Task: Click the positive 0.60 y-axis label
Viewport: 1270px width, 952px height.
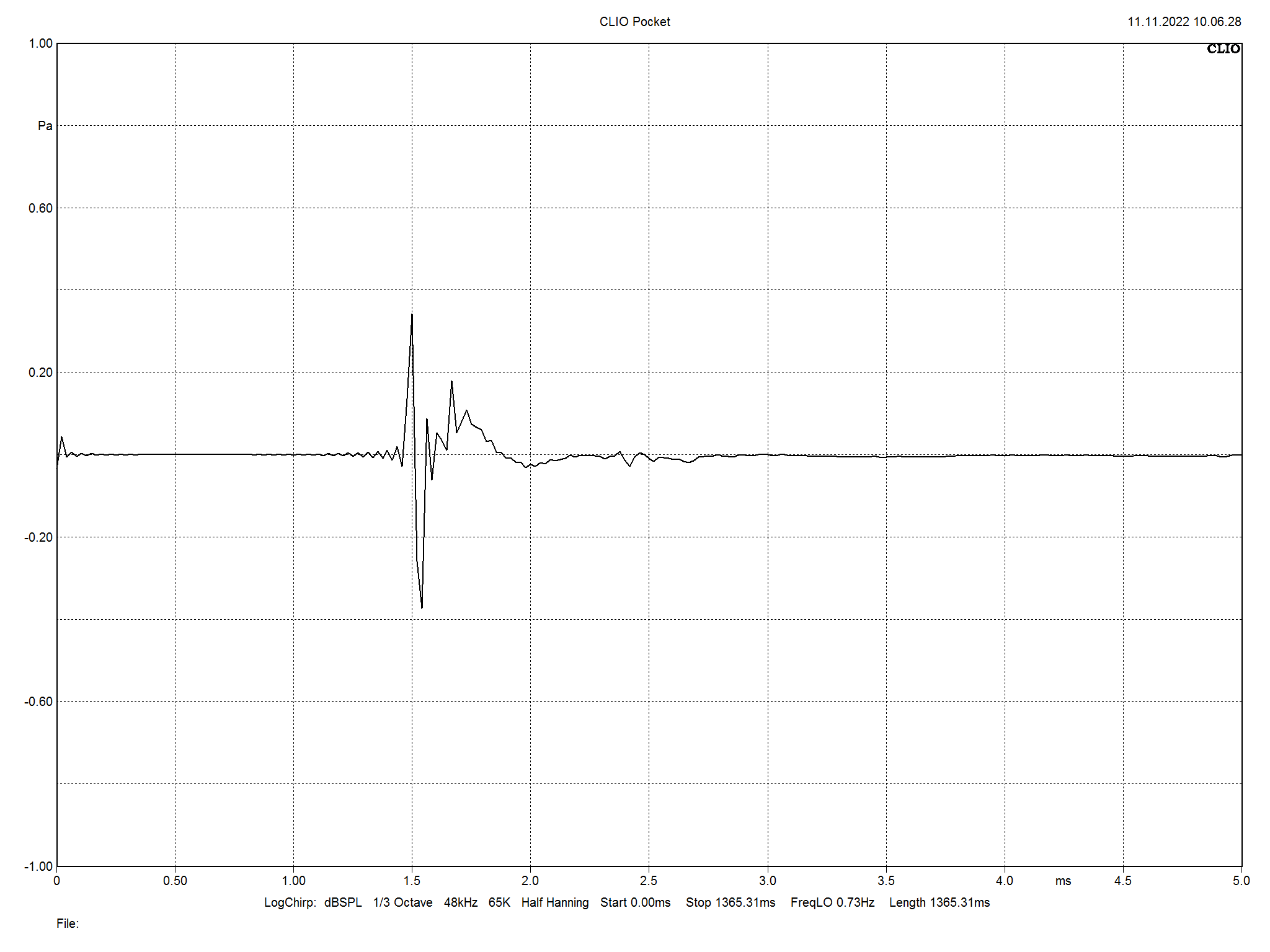Action: (41, 208)
